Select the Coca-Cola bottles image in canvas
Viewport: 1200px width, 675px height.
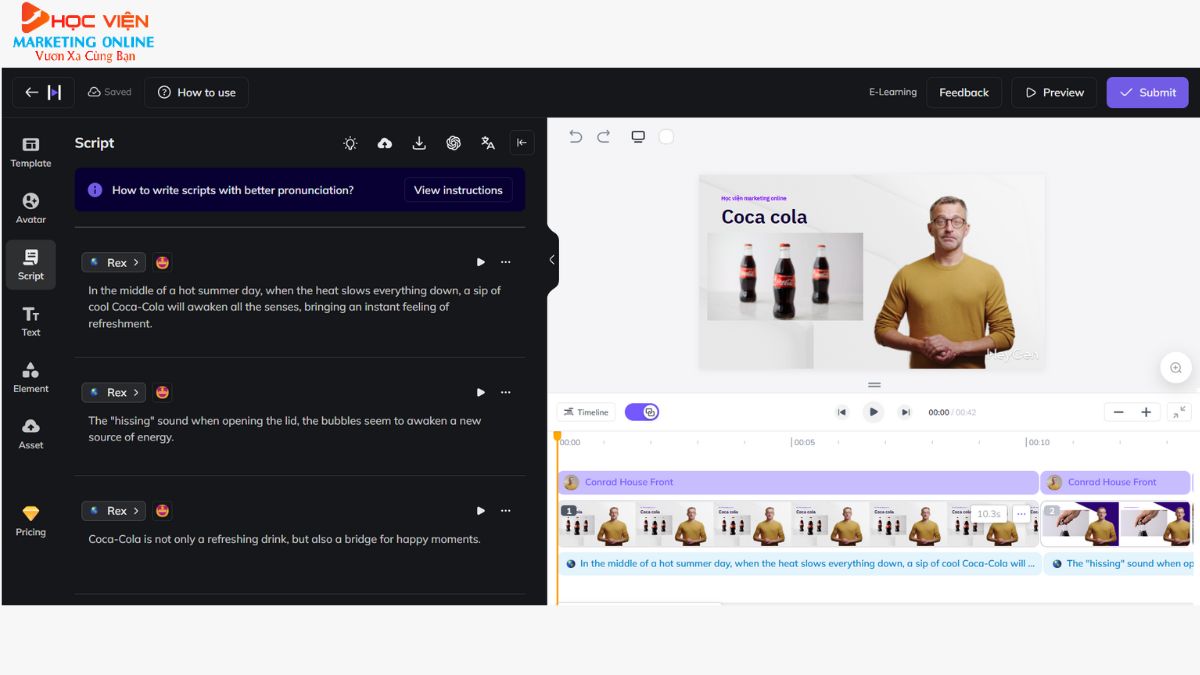click(x=785, y=277)
